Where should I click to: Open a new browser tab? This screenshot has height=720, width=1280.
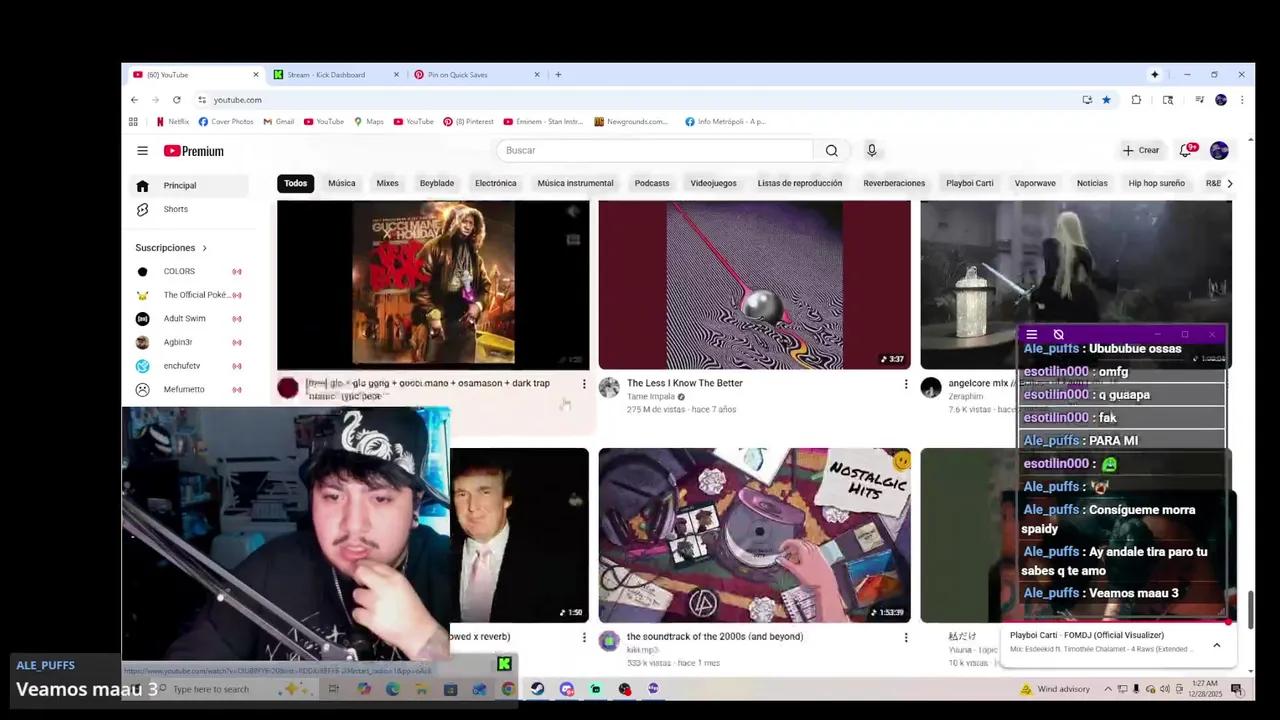pyautogui.click(x=558, y=75)
